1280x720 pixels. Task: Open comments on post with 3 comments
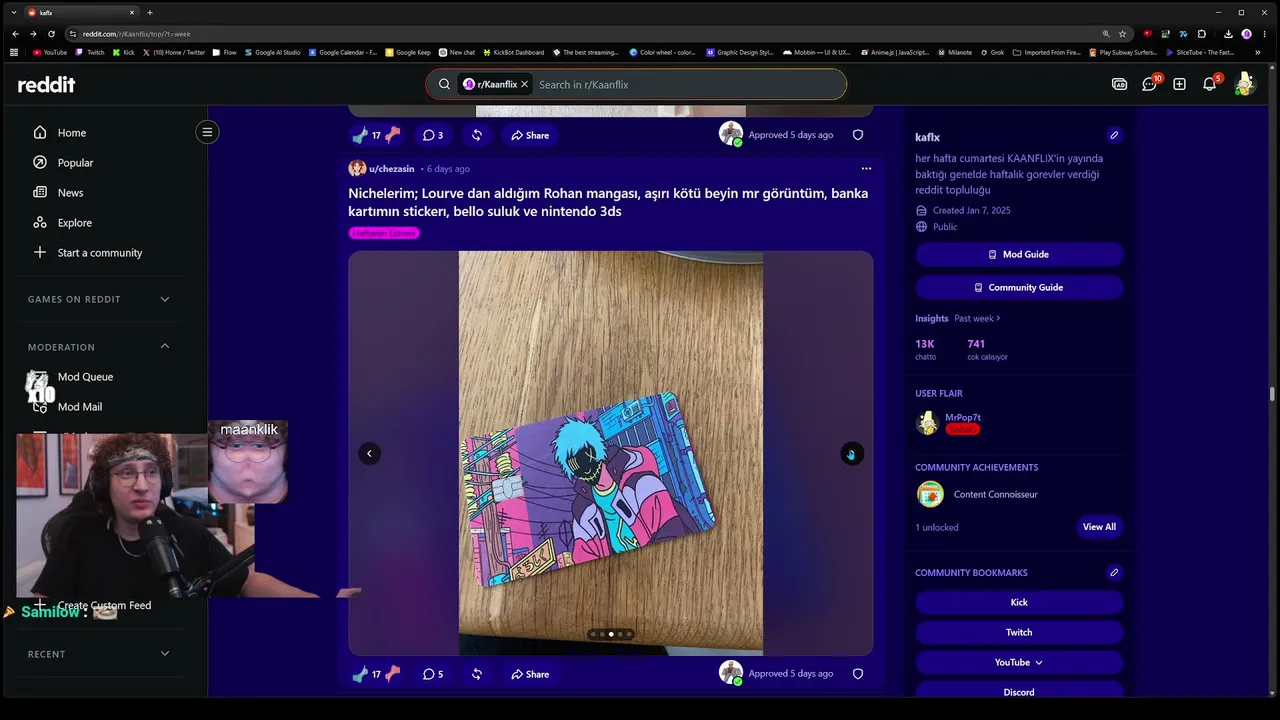433,135
